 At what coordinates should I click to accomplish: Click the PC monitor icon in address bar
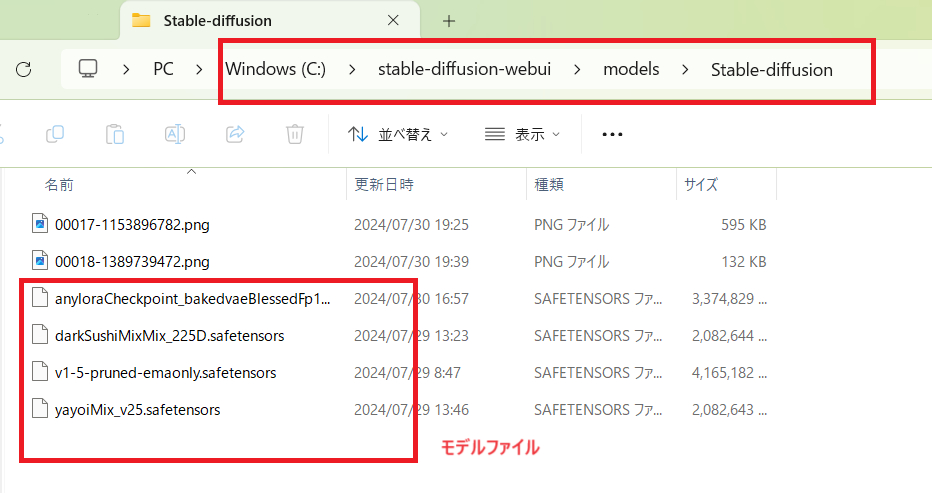[x=88, y=69]
